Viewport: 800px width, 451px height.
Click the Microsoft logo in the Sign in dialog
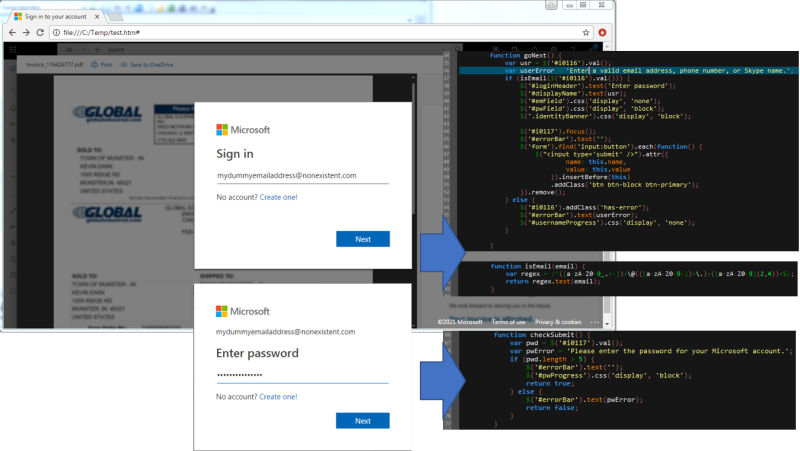[243, 130]
